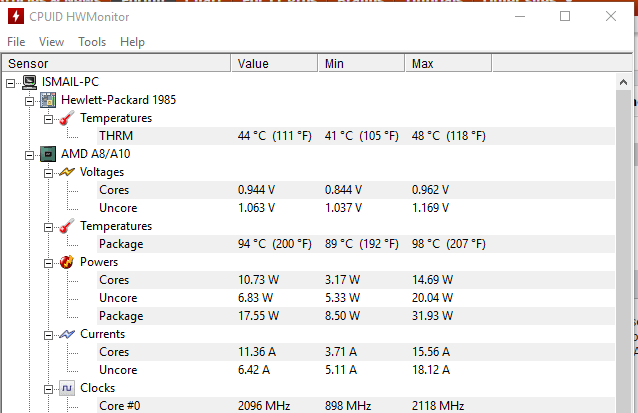Select the Clocks label
The width and height of the screenshot is (638, 413).
pos(98,388)
